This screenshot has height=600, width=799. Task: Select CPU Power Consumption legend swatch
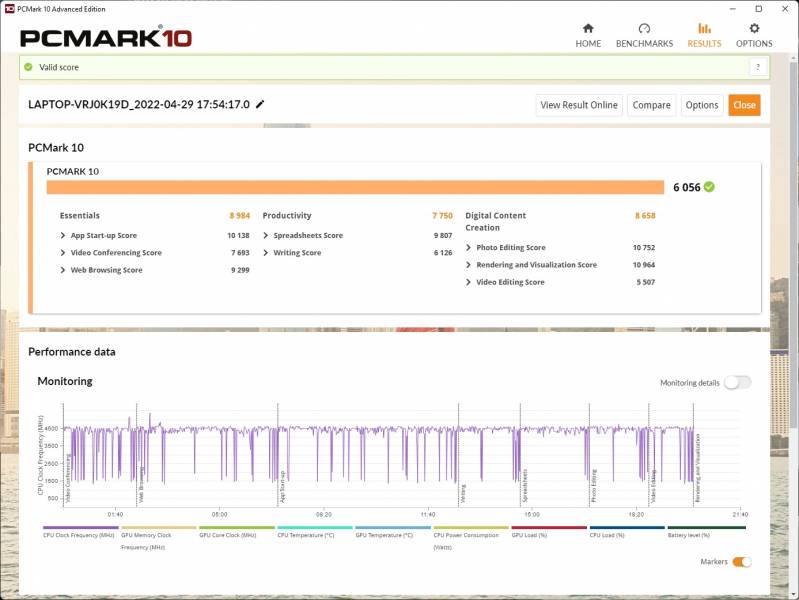471,528
